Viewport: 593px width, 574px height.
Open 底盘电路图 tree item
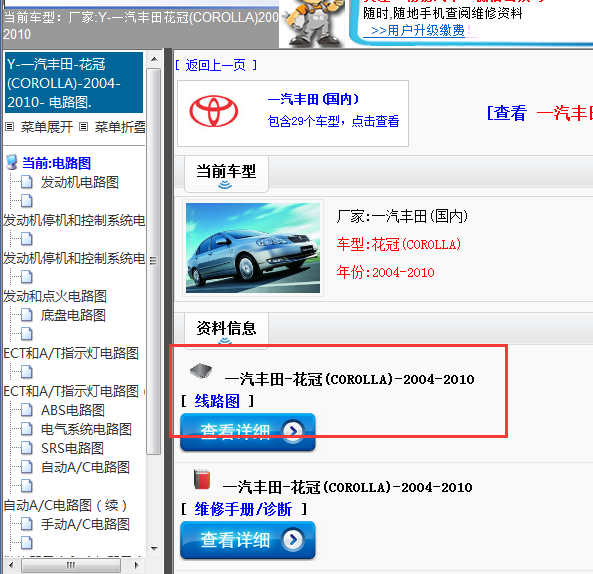[x=73, y=315]
